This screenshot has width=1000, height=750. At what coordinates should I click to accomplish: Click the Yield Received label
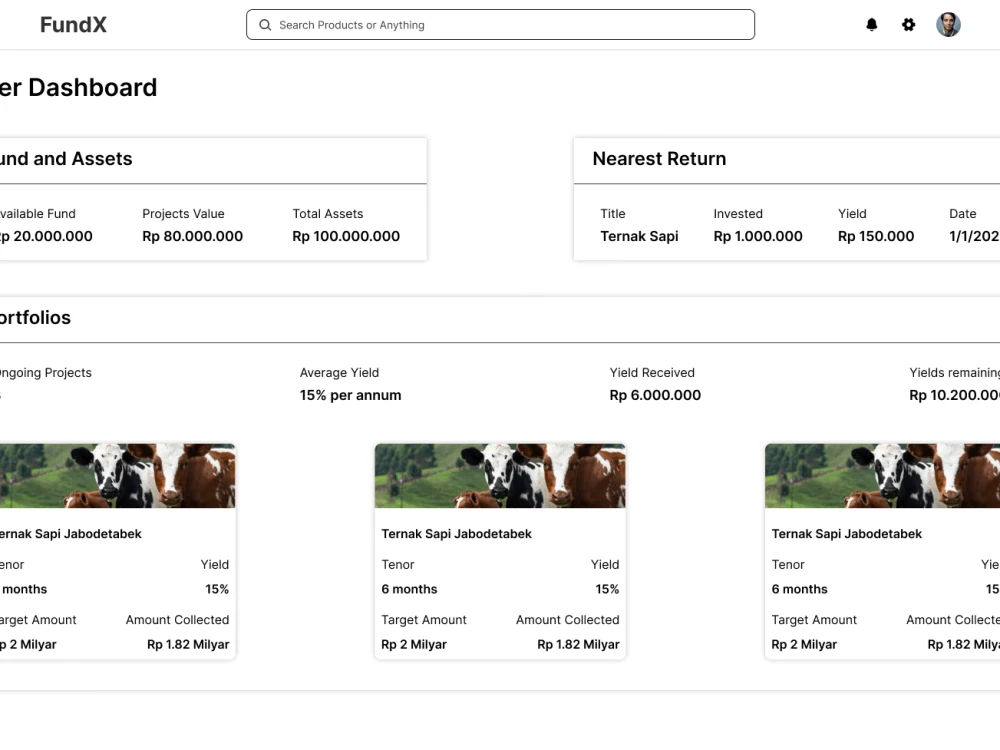[652, 372]
